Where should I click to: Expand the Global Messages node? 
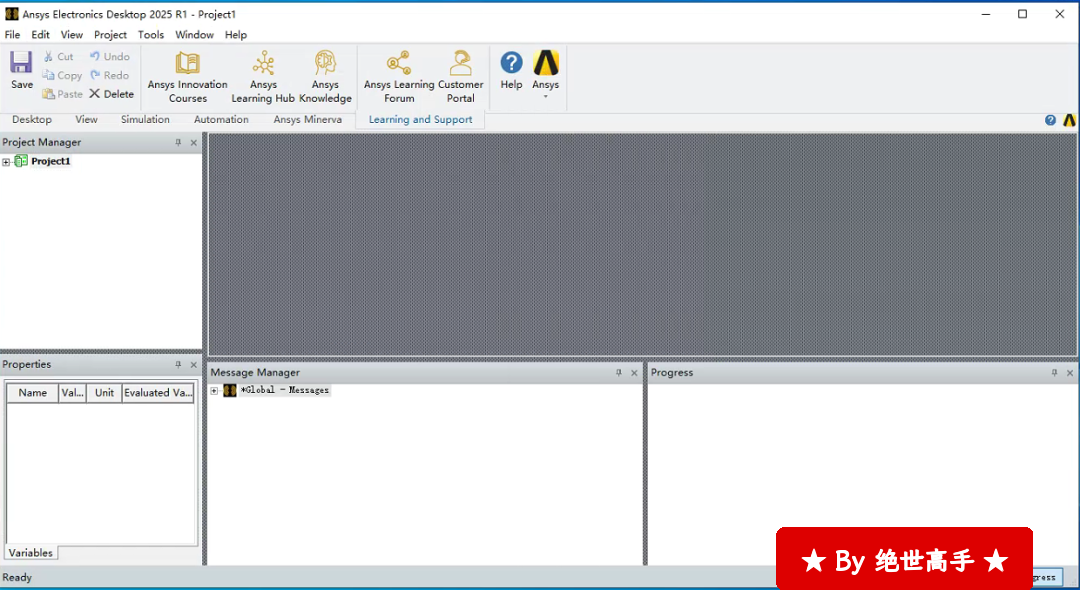(214, 391)
